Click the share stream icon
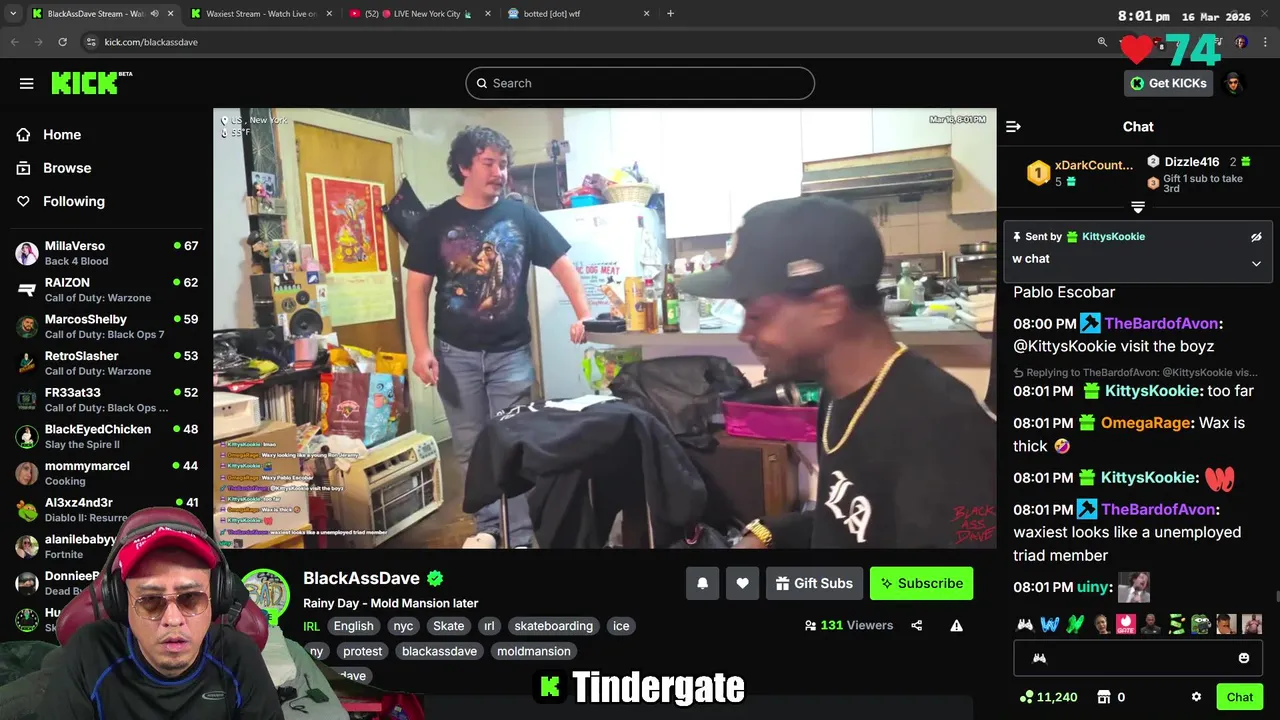The image size is (1280, 720). coord(916,625)
